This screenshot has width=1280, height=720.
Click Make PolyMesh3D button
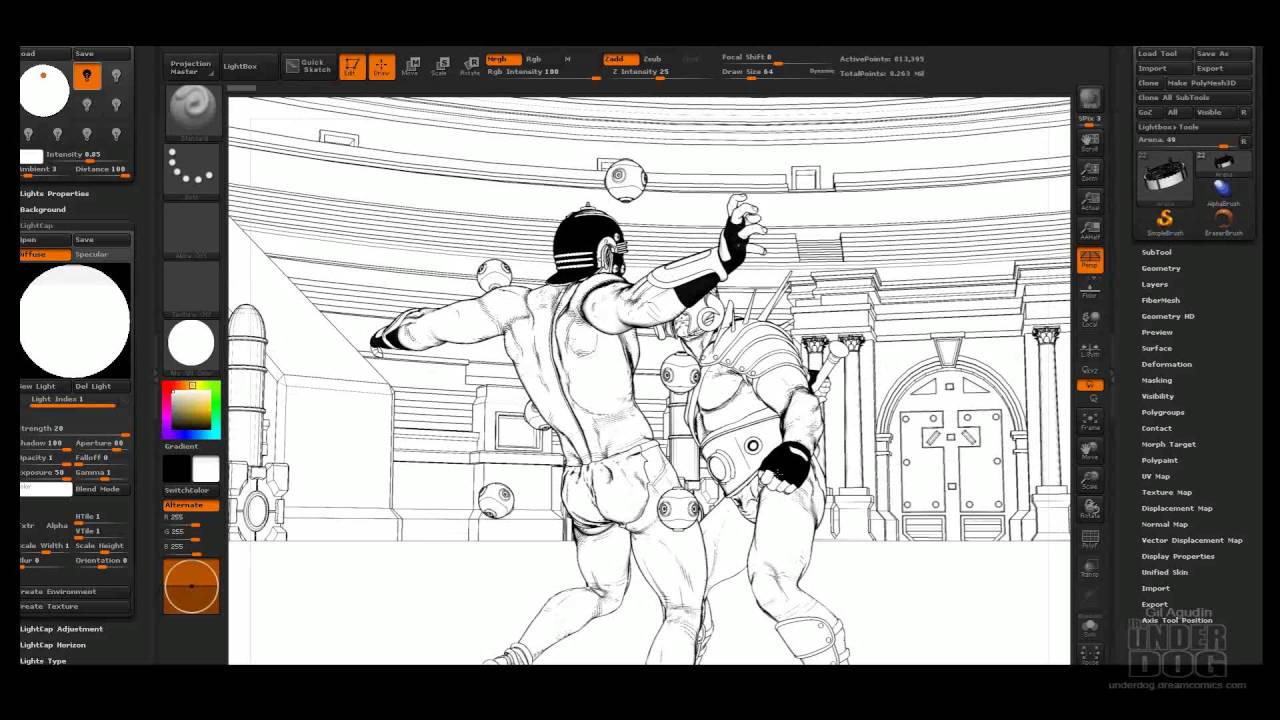click(x=1208, y=83)
